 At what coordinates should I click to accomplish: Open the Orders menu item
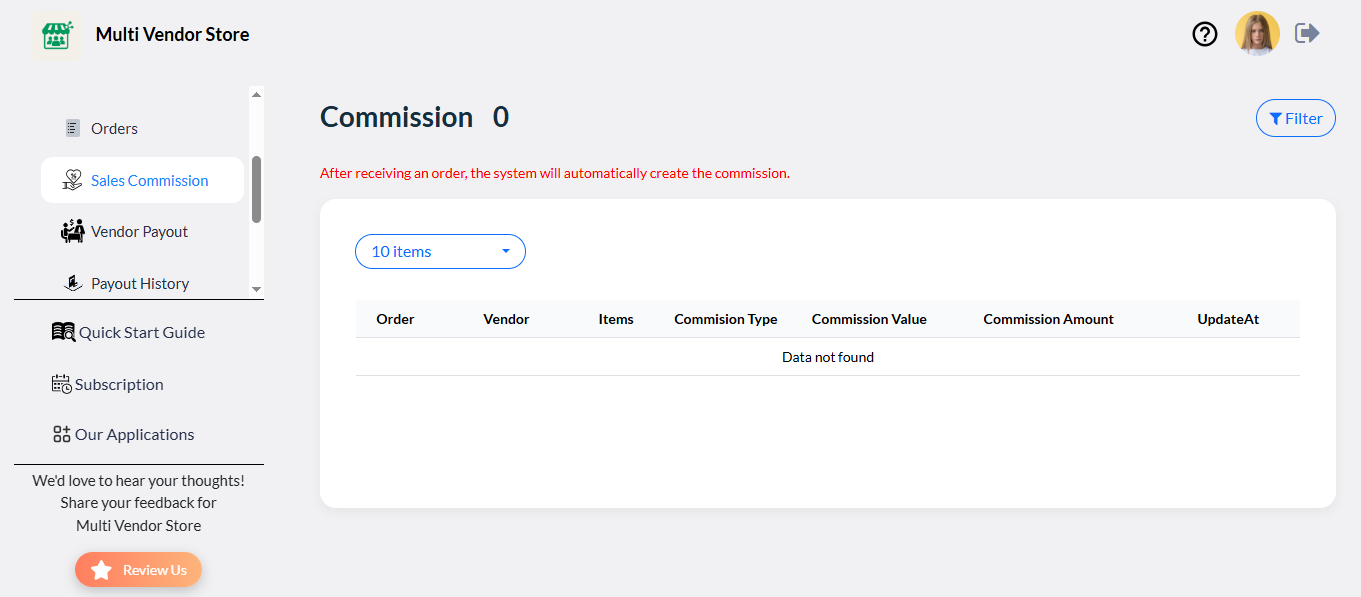tap(114, 128)
